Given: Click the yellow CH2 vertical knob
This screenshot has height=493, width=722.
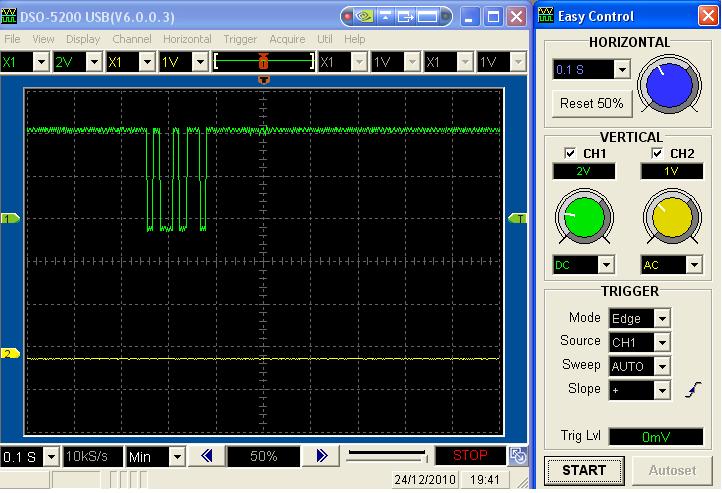Looking at the screenshot, I should pyautogui.click(x=671, y=219).
